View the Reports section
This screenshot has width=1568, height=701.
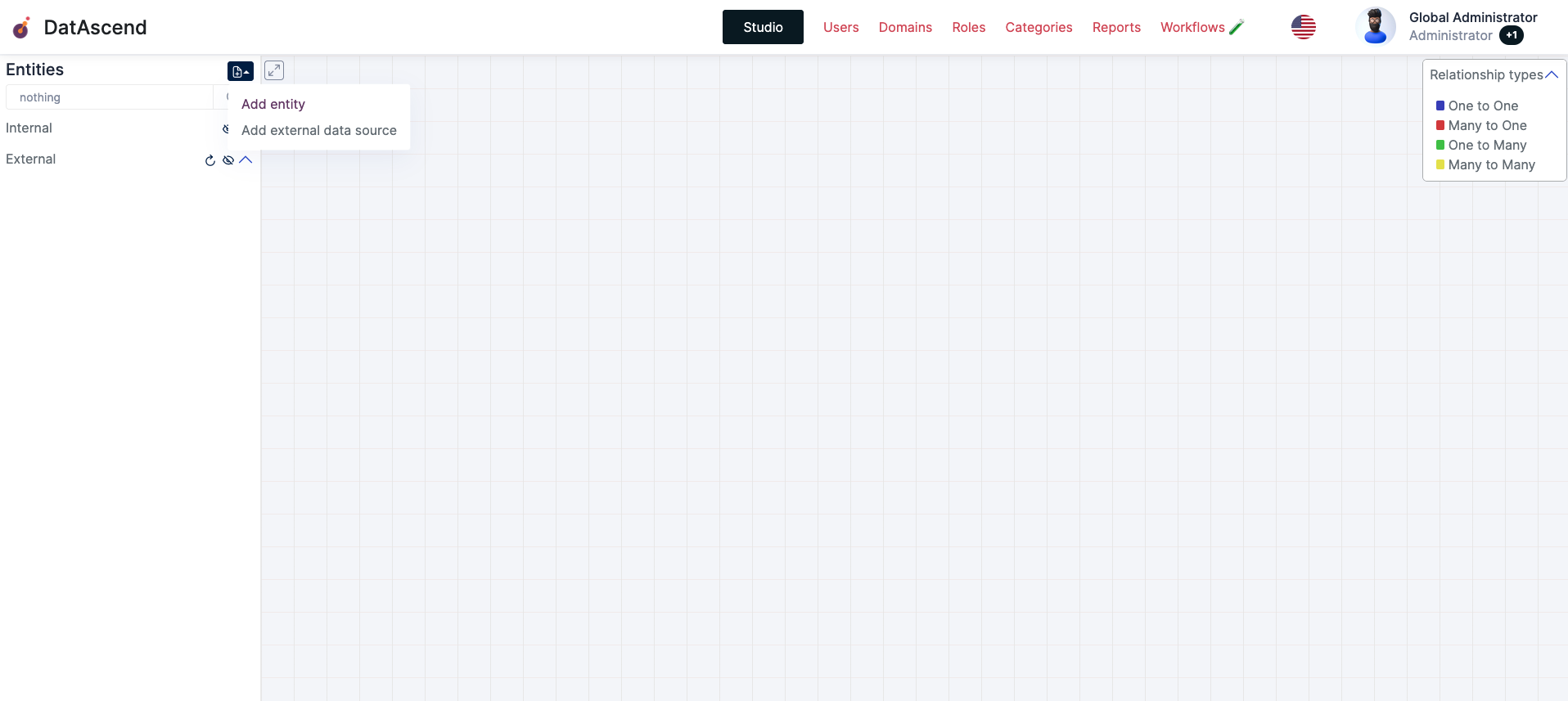[1116, 27]
